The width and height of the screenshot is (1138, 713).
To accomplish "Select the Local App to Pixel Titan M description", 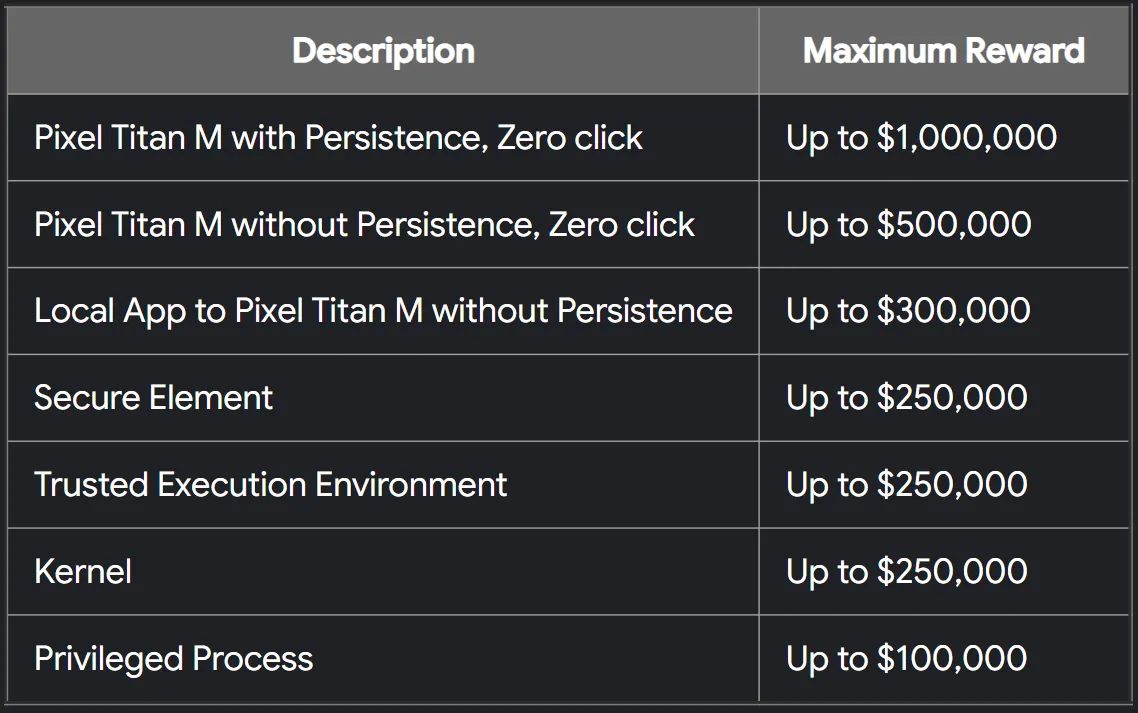I will coord(383,311).
